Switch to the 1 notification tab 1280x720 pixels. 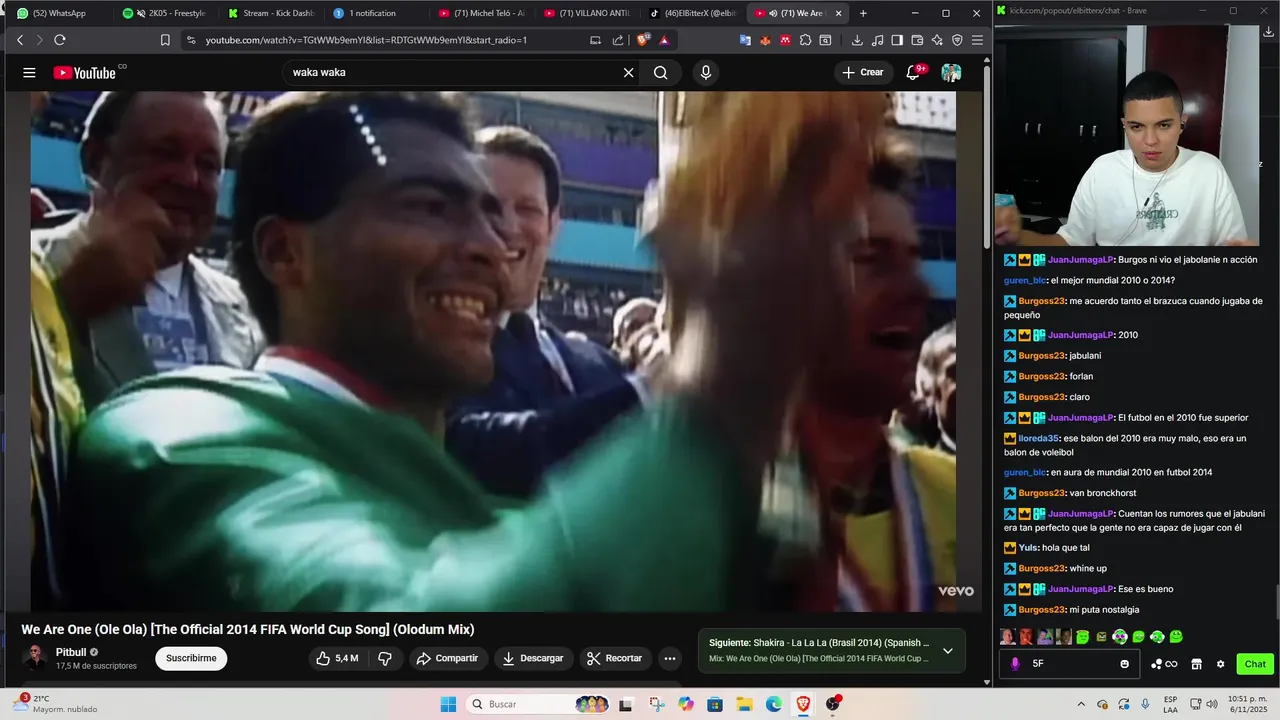[x=377, y=13]
